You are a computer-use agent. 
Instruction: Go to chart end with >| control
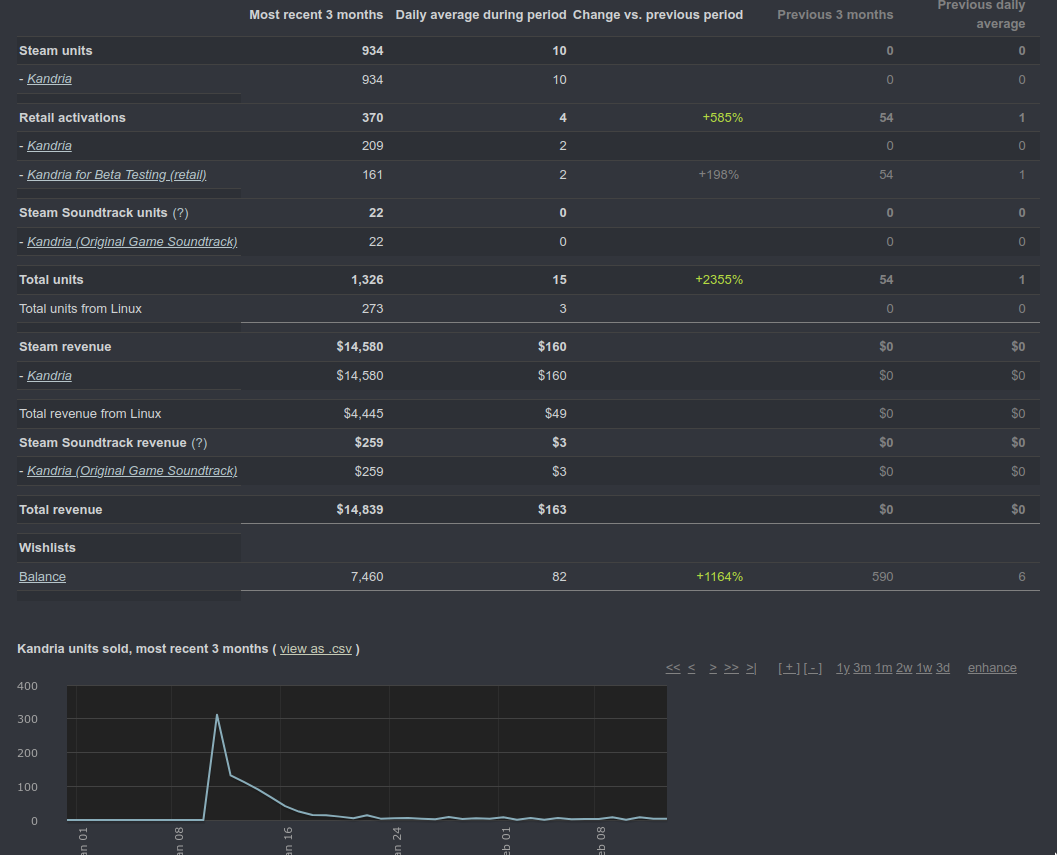point(751,668)
